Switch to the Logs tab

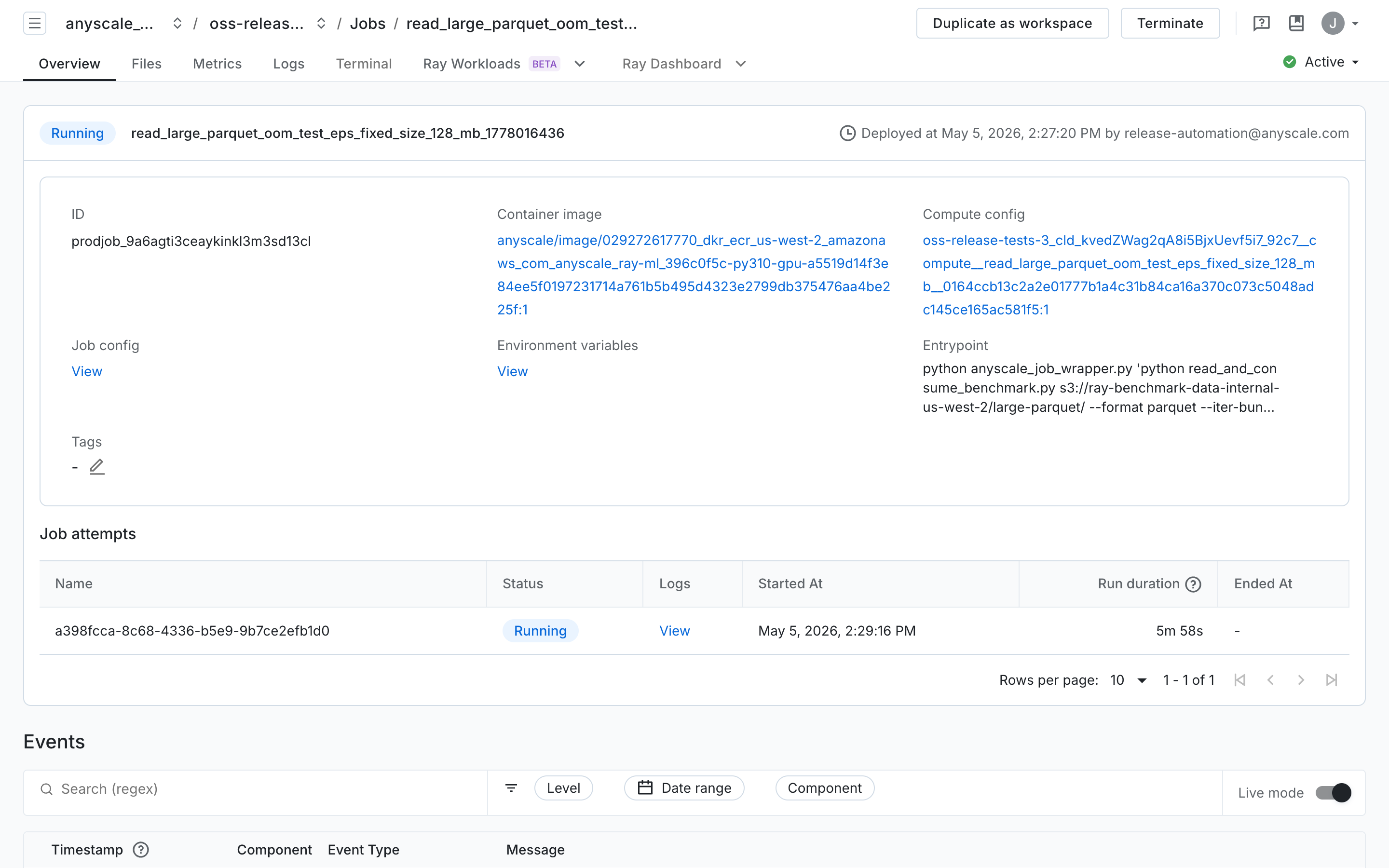289,64
